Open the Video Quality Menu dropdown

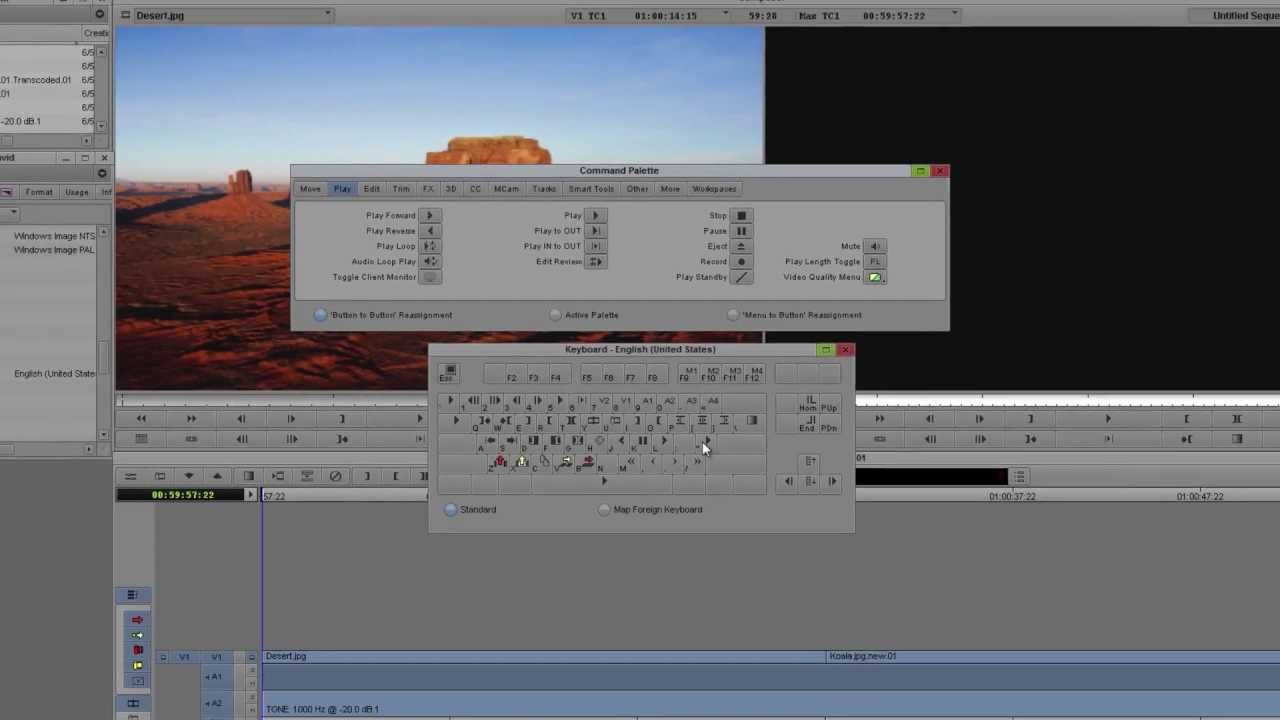(875, 277)
